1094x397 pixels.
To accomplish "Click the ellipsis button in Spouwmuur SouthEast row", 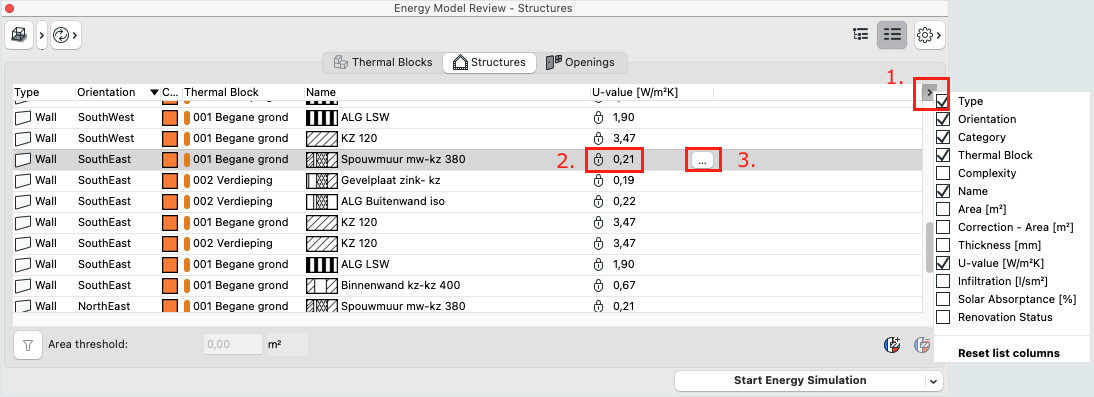I will [703, 160].
